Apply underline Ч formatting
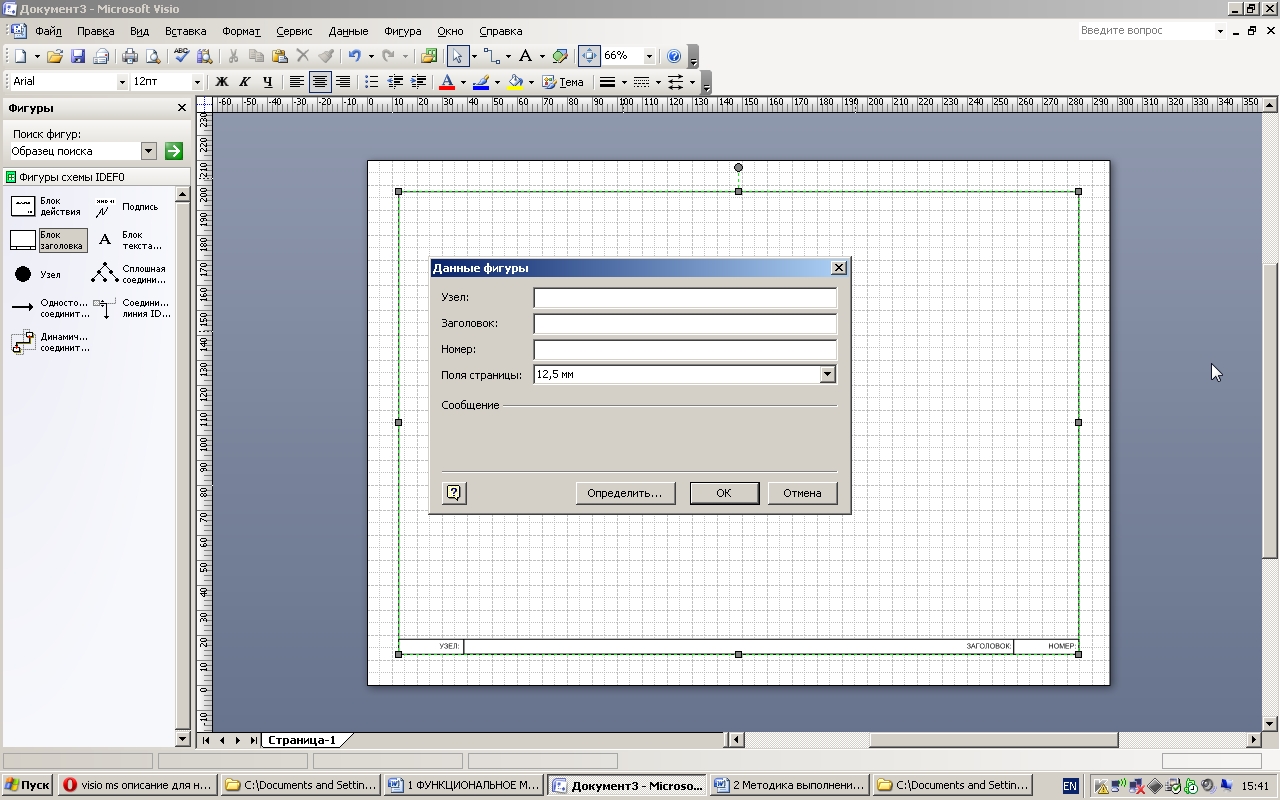 click(268, 82)
